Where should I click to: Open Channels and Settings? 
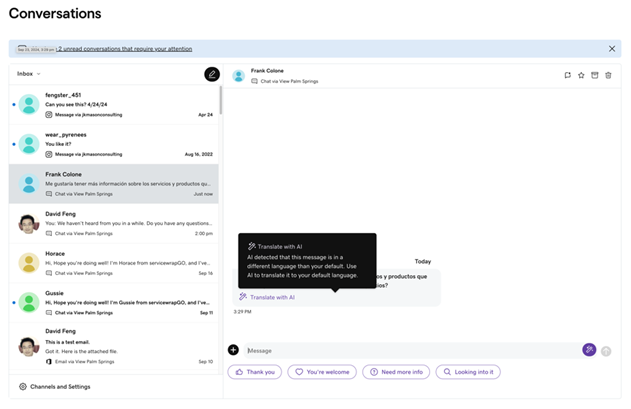[x=55, y=386]
